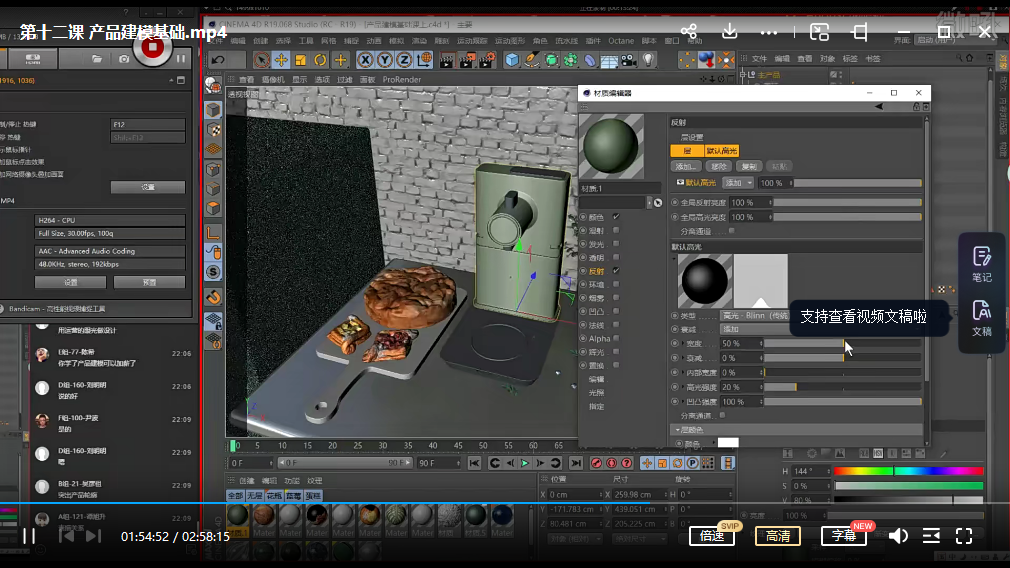1010x568 pixels.
Task: Enable the 分离通道 checkbox under 全局高光亮度
Action: click(732, 231)
